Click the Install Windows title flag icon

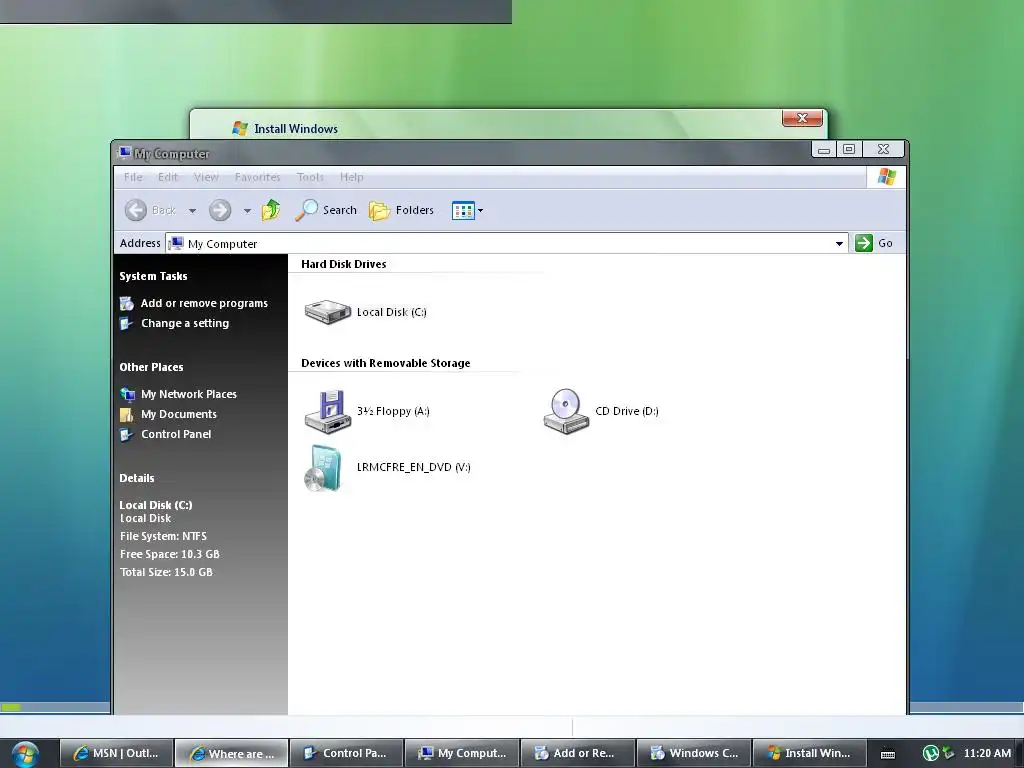click(240, 129)
